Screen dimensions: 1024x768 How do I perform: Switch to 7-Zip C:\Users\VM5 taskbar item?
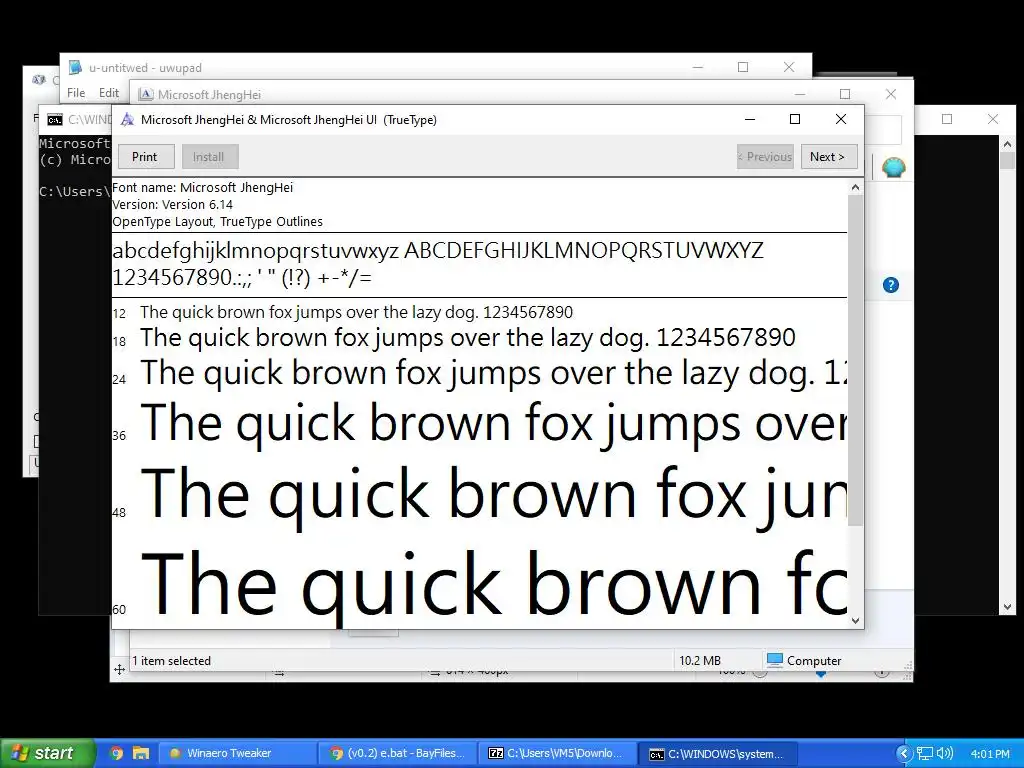[x=558, y=753]
